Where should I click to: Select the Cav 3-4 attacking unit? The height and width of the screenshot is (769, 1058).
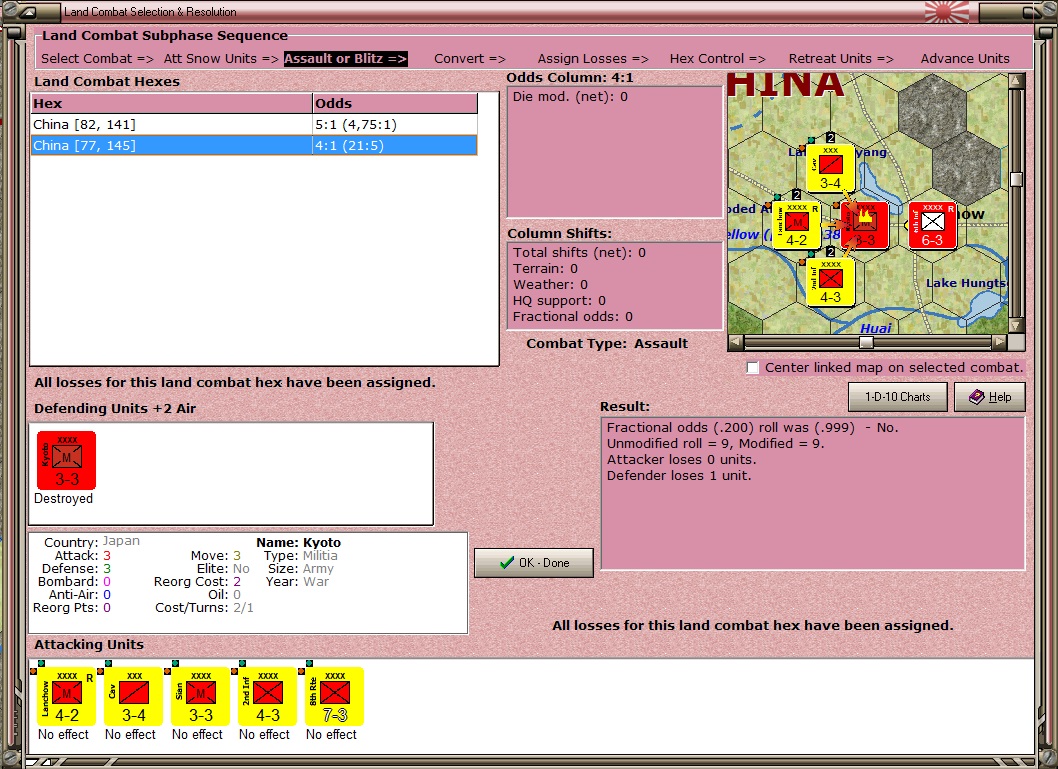click(134, 695)
